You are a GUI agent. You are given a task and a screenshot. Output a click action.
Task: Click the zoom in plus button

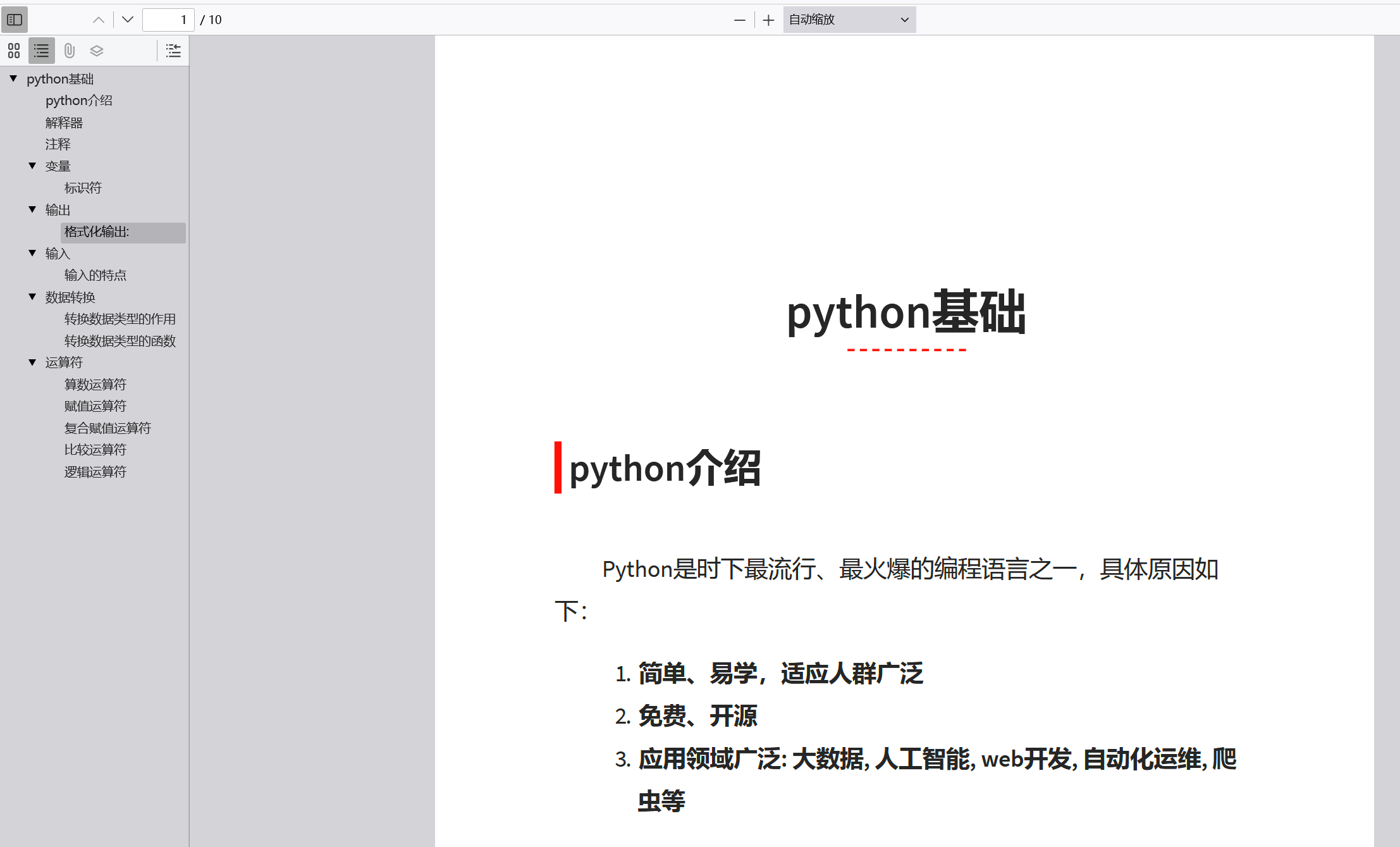tap(768, 20)
